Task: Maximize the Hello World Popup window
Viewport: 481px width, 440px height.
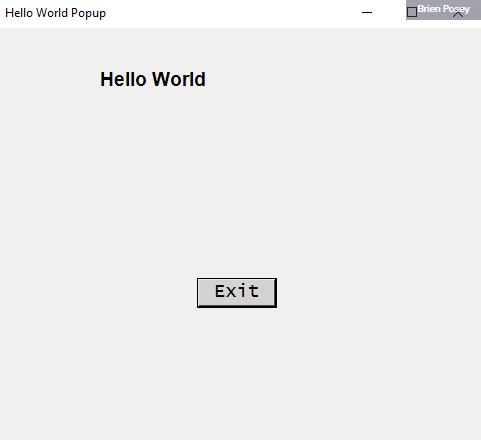Action: (x=412, y=12)
